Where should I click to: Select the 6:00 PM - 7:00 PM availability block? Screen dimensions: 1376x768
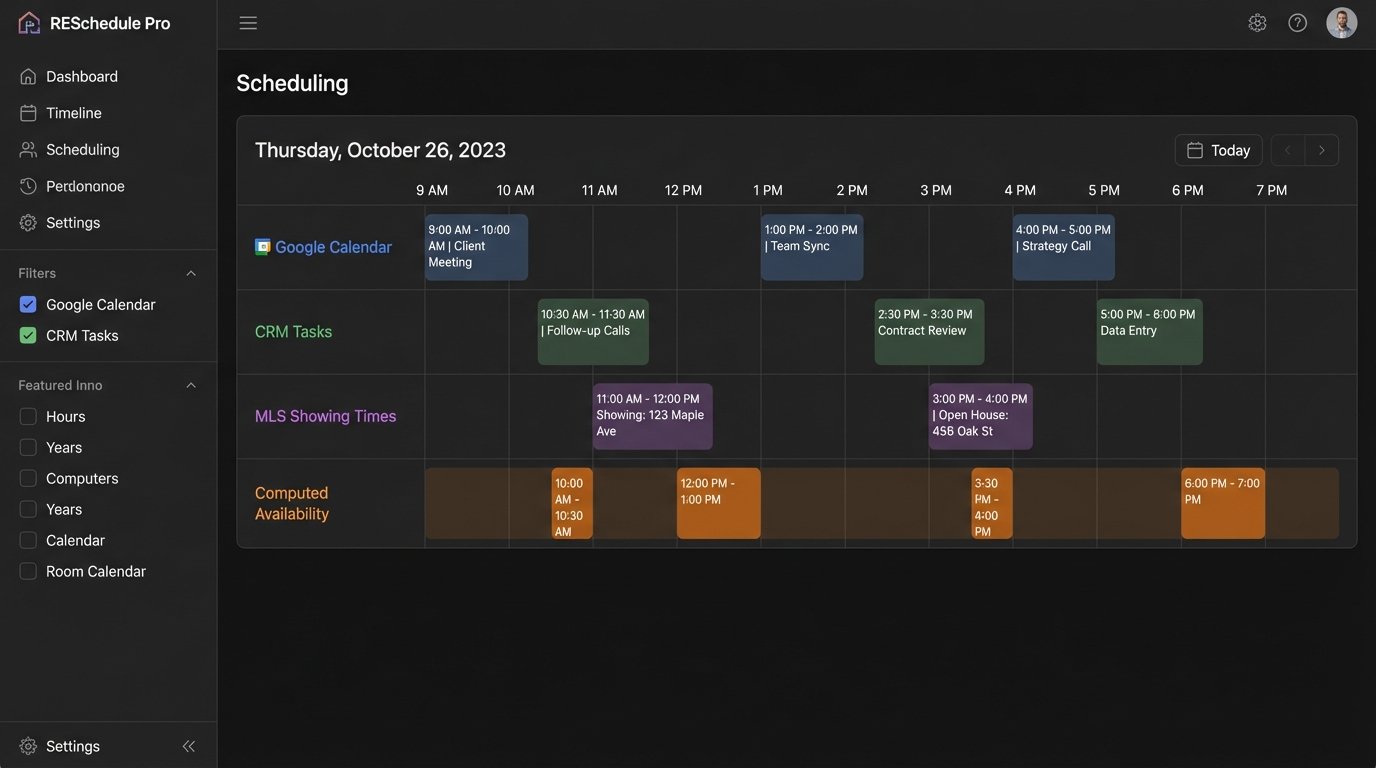1222,502
